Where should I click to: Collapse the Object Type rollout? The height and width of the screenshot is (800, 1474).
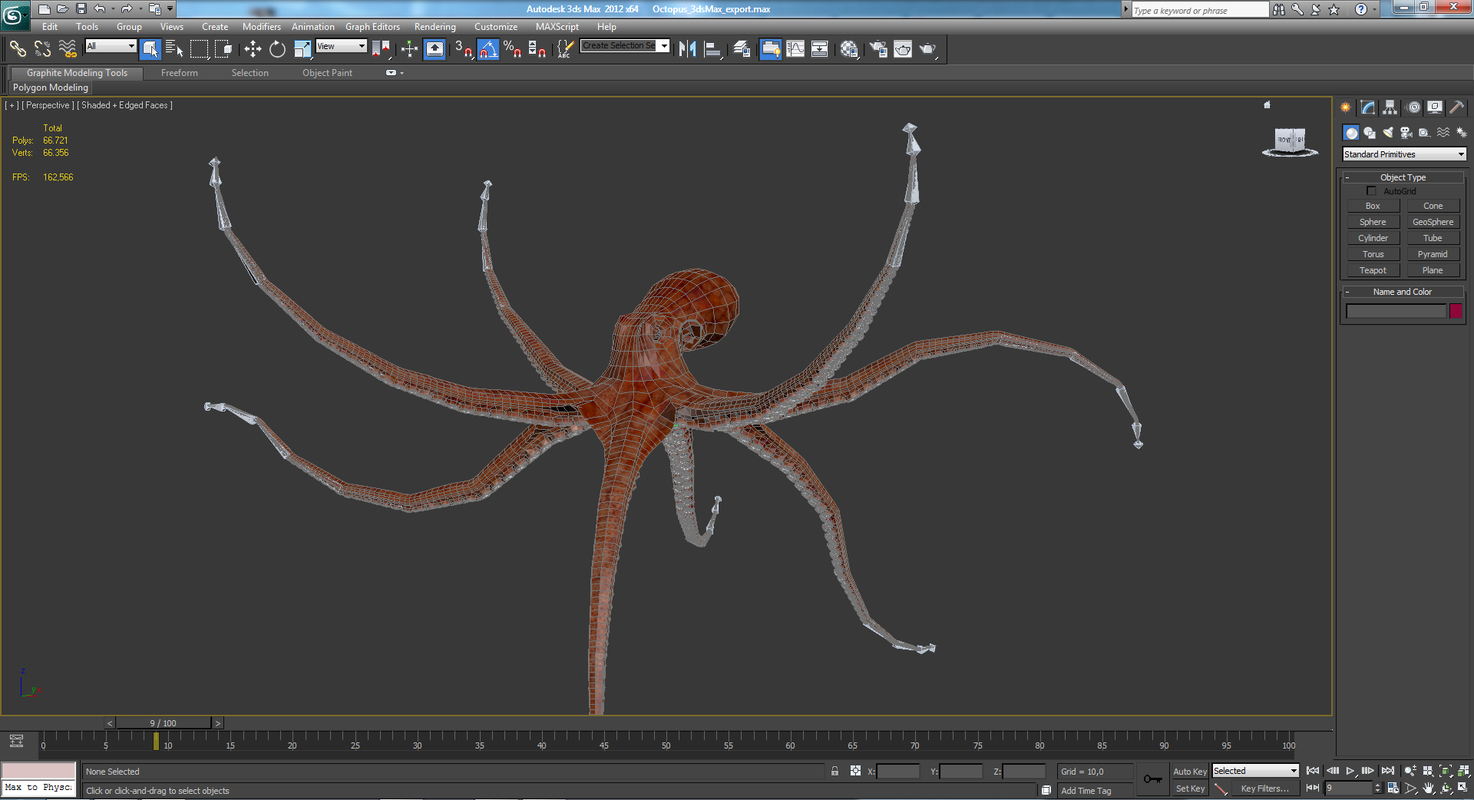coord(1403,177)
